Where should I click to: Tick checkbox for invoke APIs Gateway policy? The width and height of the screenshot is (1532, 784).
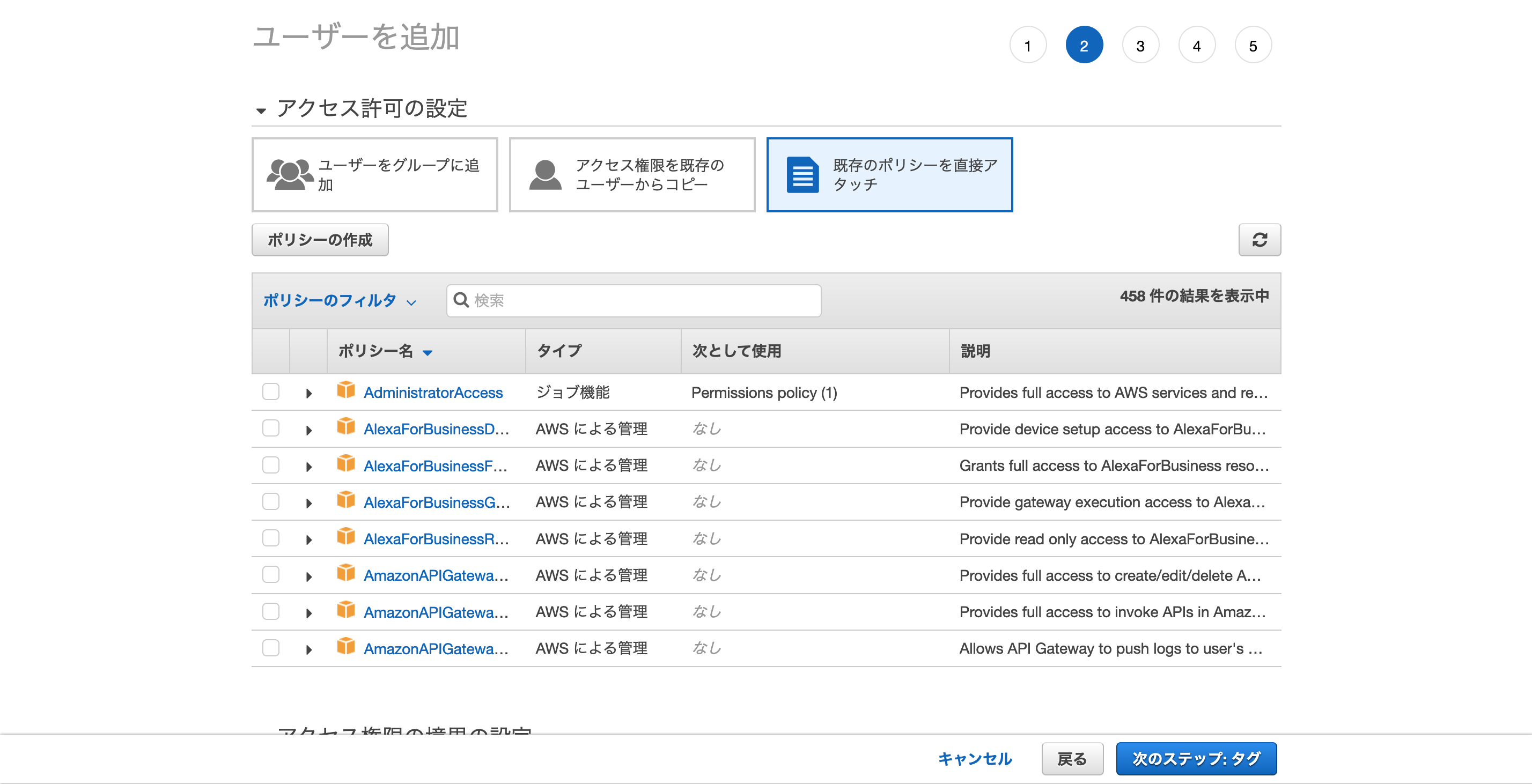(x=270, y=611)
